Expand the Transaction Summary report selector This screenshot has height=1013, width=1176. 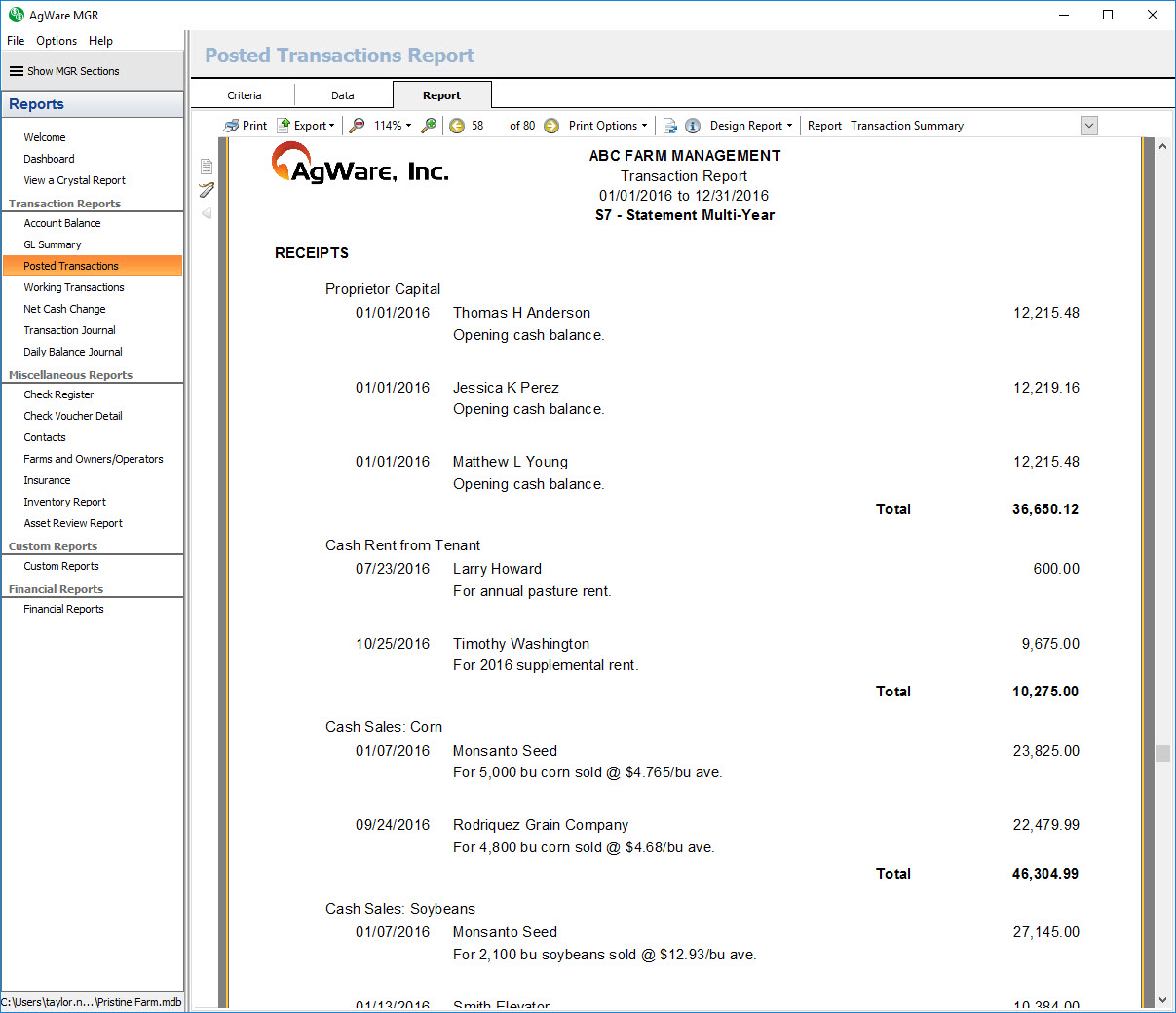pyautogui.click(x=1089, y=126)
